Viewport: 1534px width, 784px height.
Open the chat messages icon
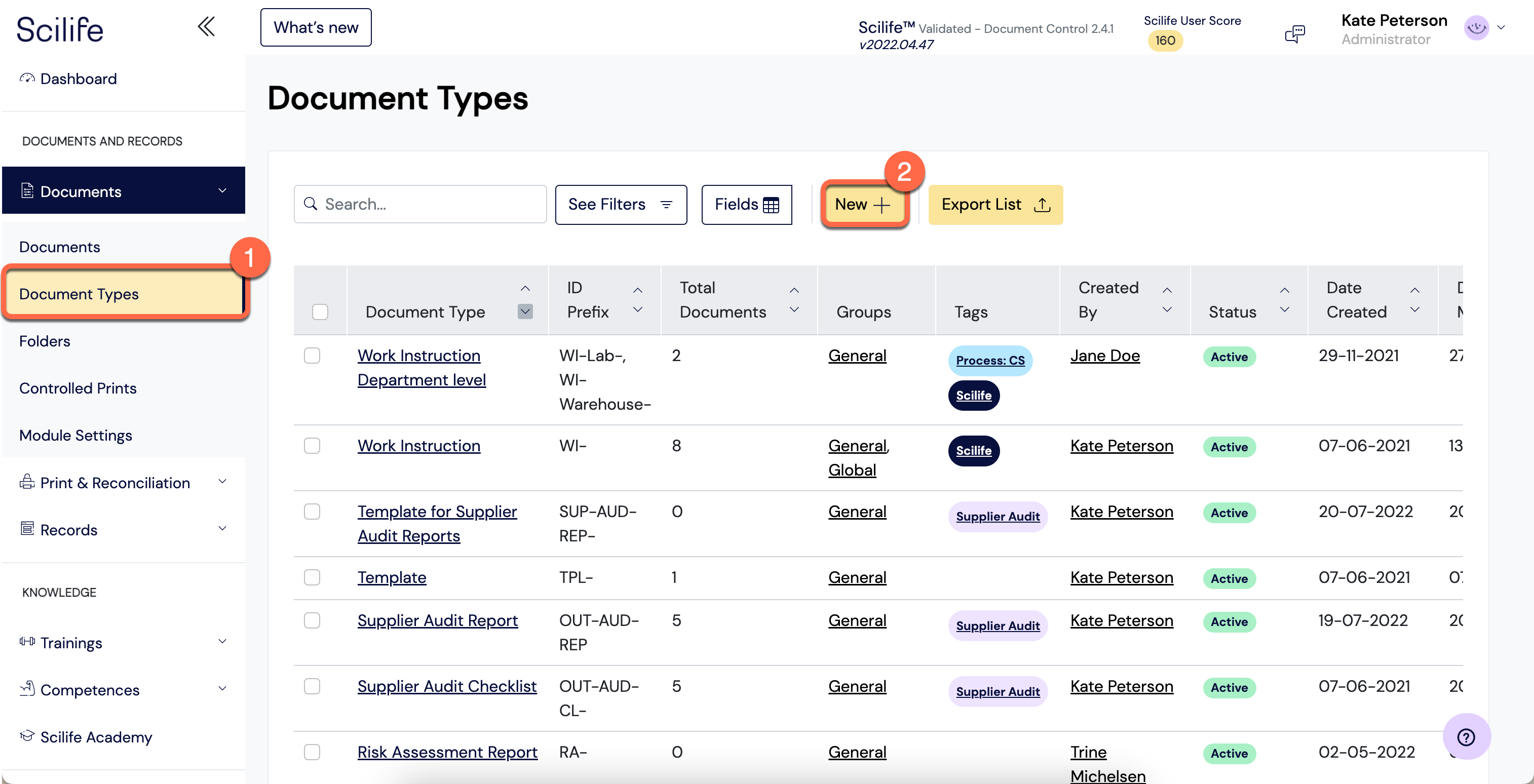pyautogui.click(x=1294, y=33)
